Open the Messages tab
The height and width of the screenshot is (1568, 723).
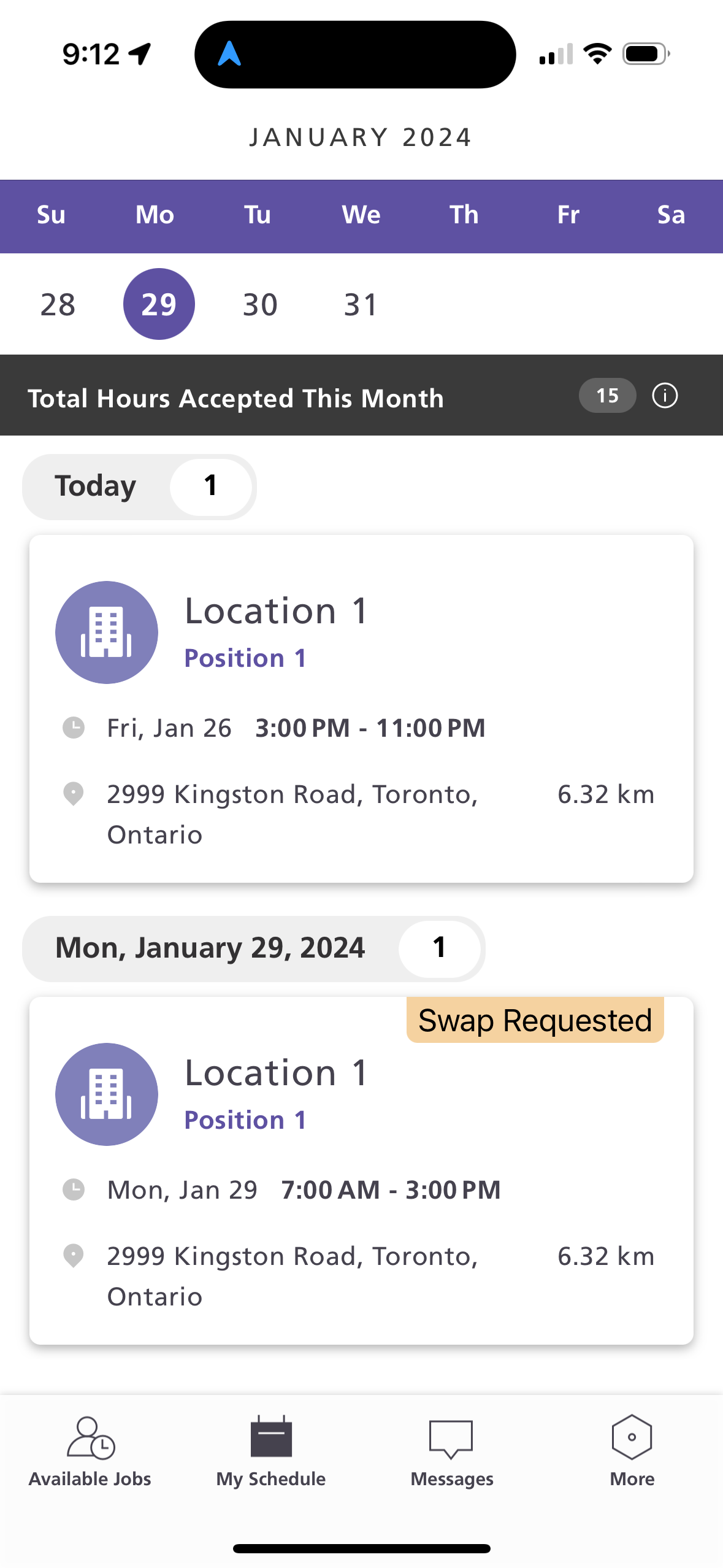(x=452, y=1451)
